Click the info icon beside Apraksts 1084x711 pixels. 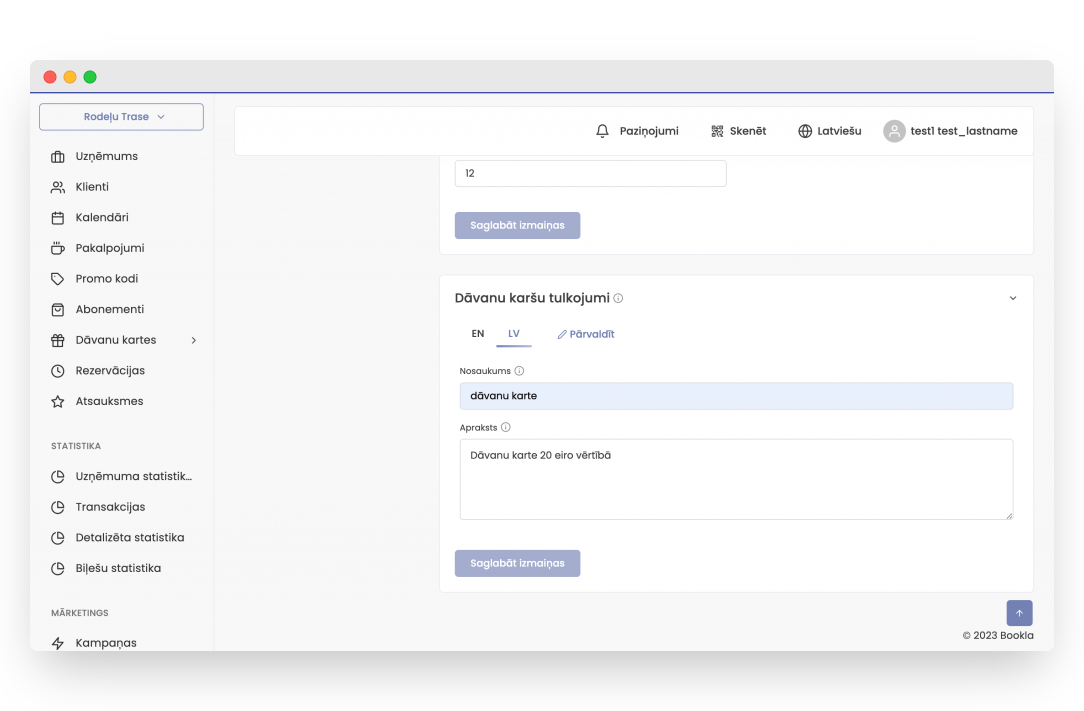[x=506, y=427]
